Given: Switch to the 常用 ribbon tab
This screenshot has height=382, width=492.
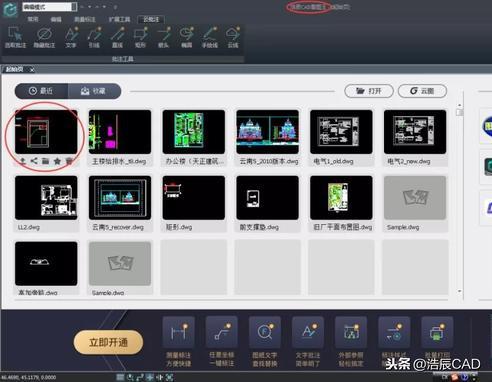Looking at the screenshot, I should pos(33,19).
